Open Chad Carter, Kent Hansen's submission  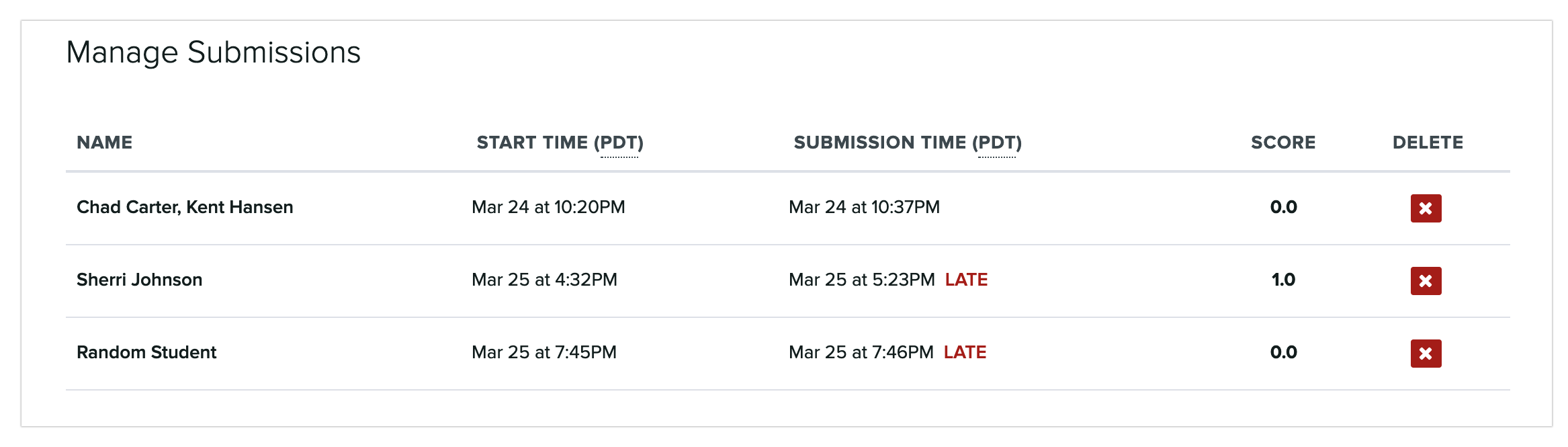[x=185, y=207]
